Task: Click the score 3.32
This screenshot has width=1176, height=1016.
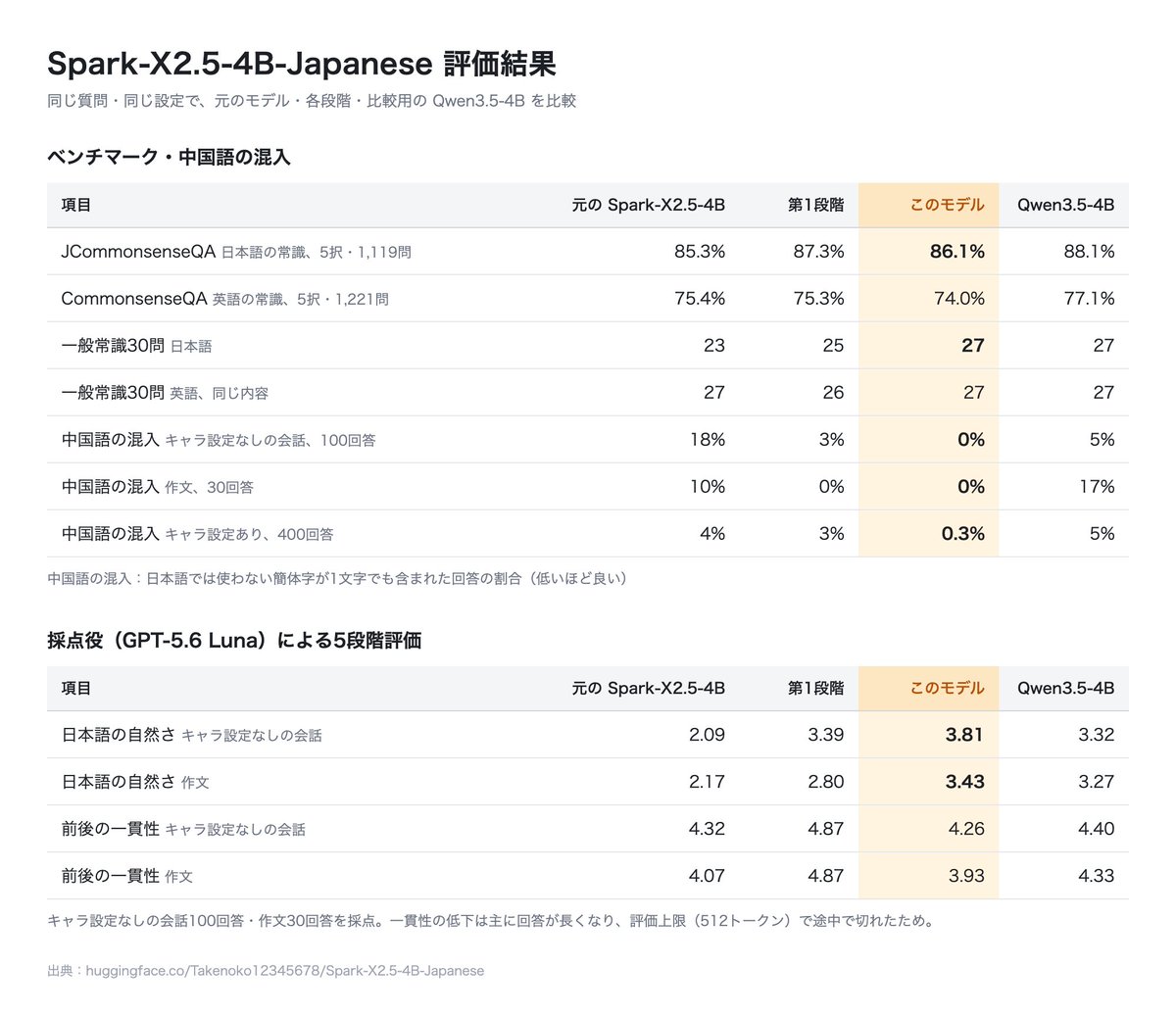Action: [x=1097, y=735]
